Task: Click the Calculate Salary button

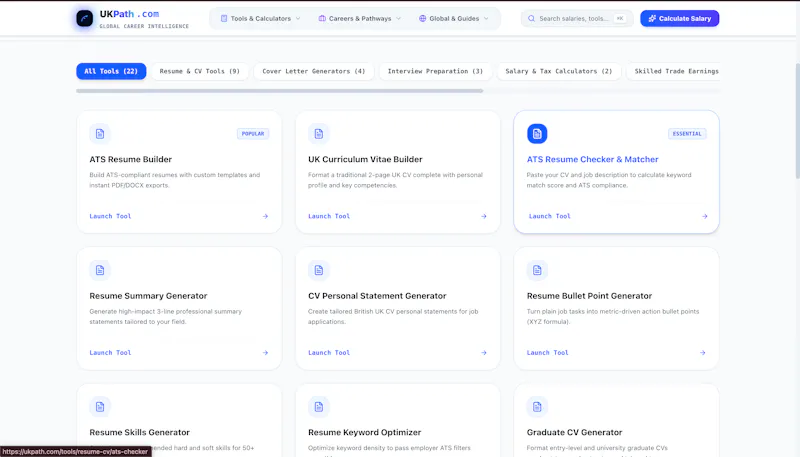Action: pos(680,18)
